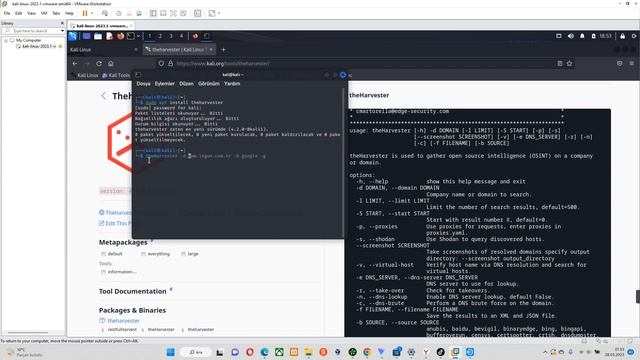Image resolution: width=640 pixels, height=360 pixels.
Task: Open the Kali notifications bell
Action: click(x=582, y=36)
